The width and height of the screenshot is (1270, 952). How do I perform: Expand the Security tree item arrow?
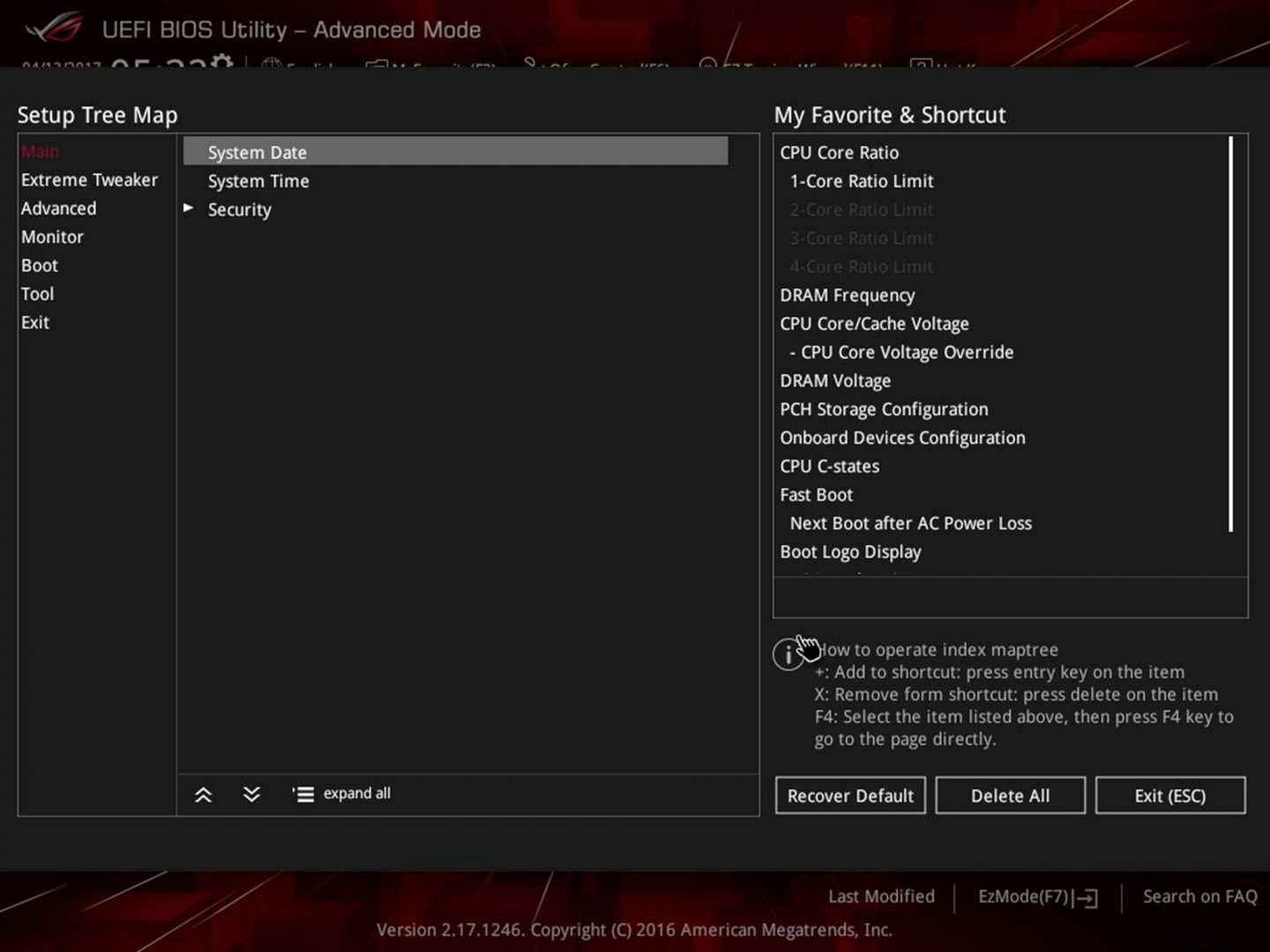click(x=188, y=208)
